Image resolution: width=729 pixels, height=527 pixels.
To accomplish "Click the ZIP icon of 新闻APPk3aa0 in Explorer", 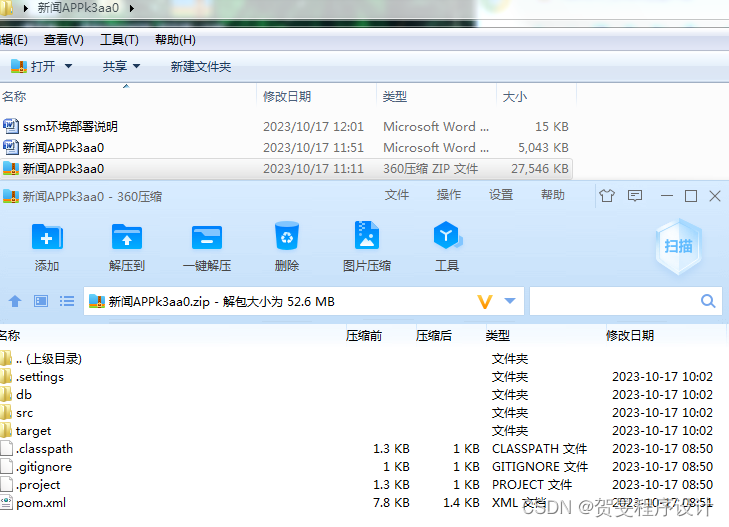I will [x=11, y=168].
